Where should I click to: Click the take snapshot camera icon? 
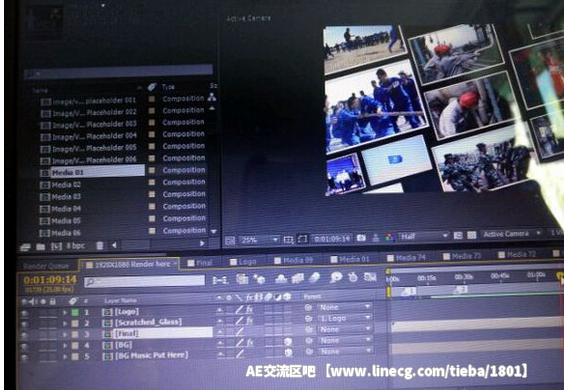[361, 238]
